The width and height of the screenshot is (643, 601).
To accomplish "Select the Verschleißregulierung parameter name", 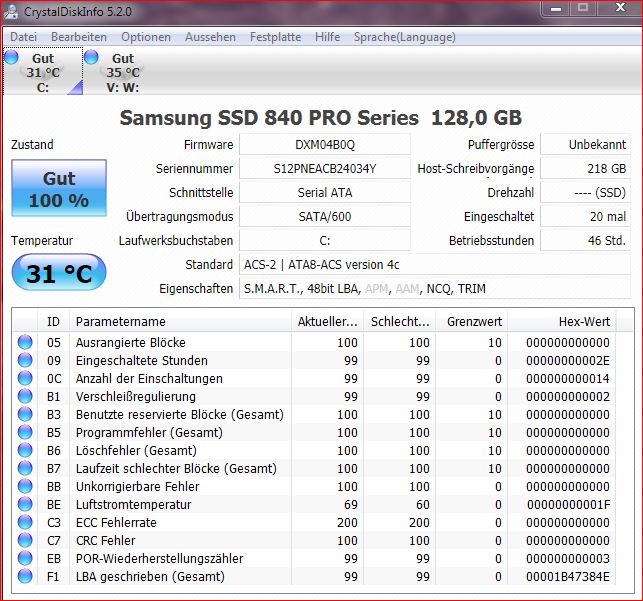I will point(136,396).
